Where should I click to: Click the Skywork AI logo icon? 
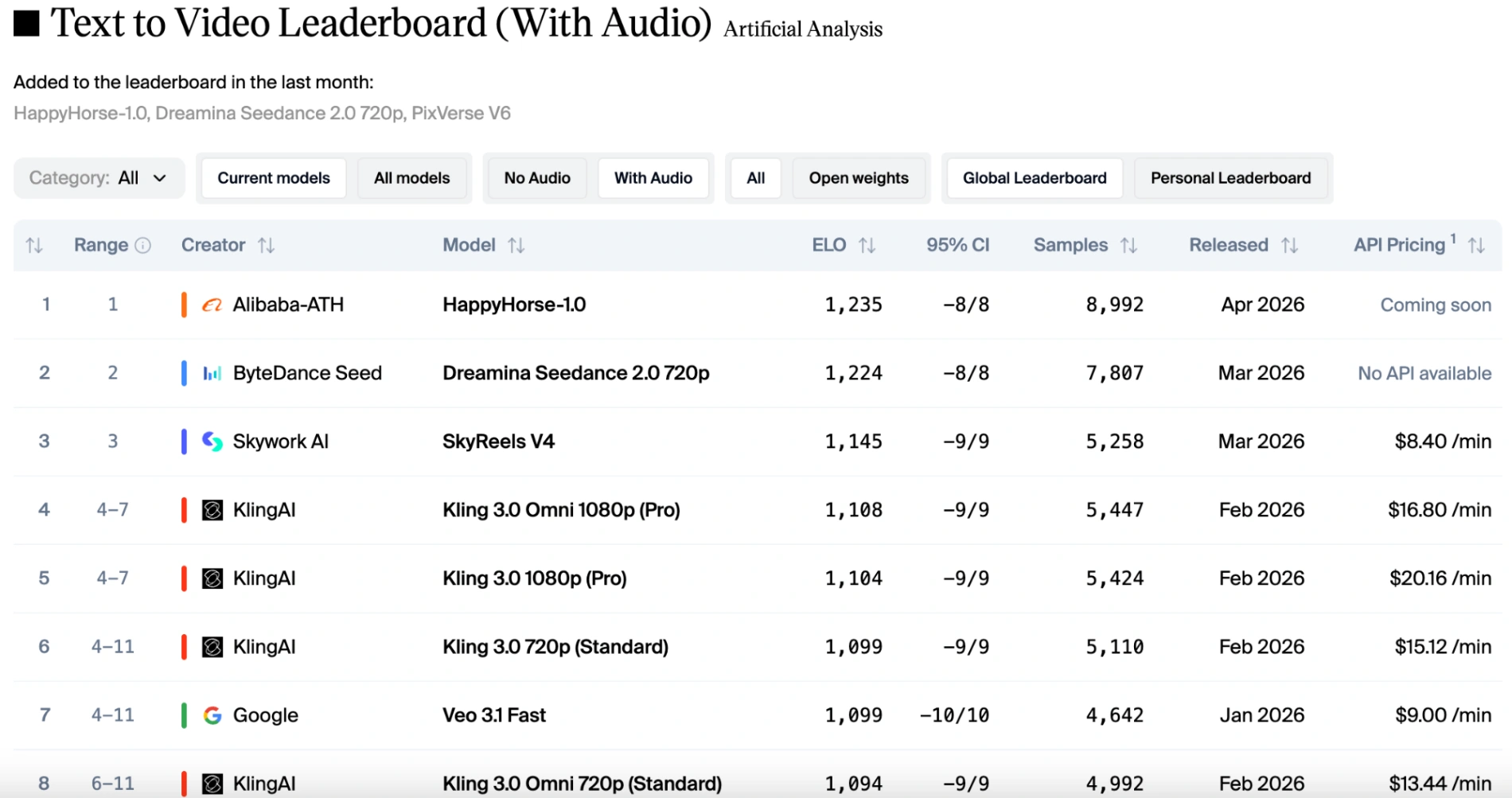coord(212,442)
